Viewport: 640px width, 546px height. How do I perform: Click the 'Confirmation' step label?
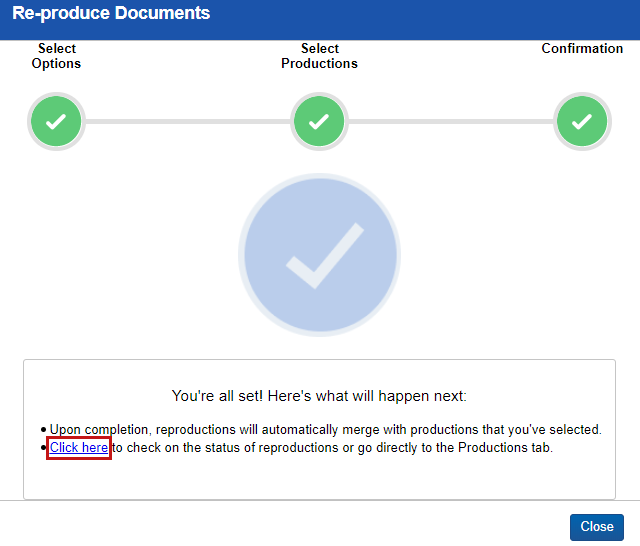tap(582, 49)
